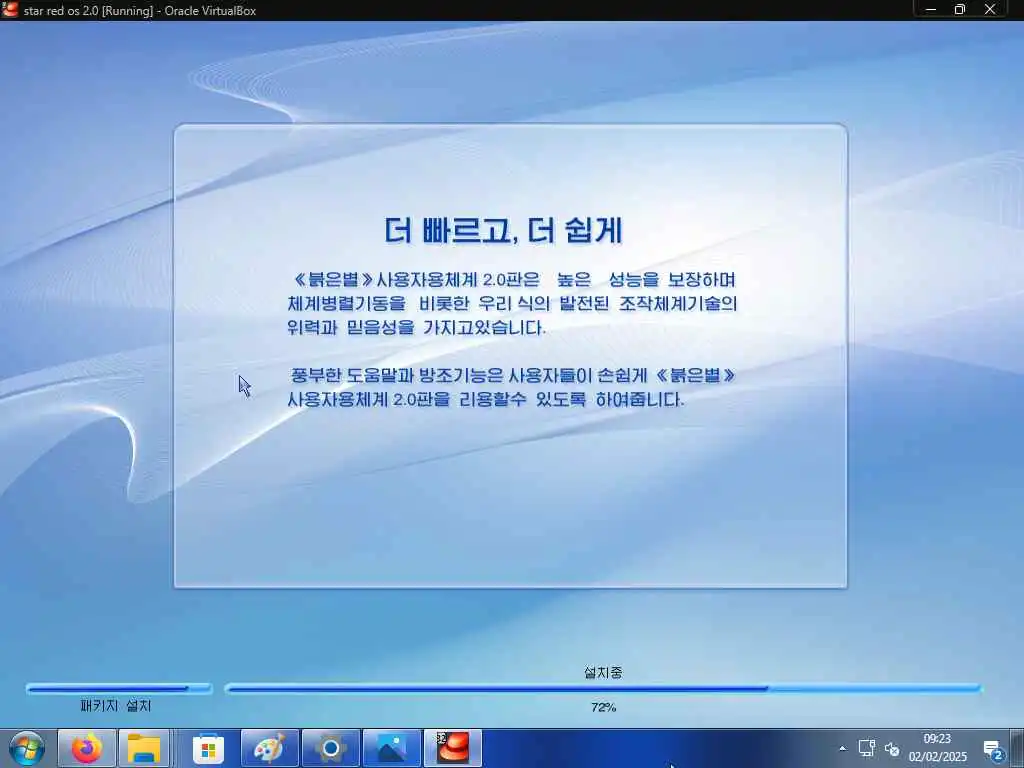Show hidden system tray icons
Image resolution: width=1024 pixels, height=768 pixels.
coord(842,748)
